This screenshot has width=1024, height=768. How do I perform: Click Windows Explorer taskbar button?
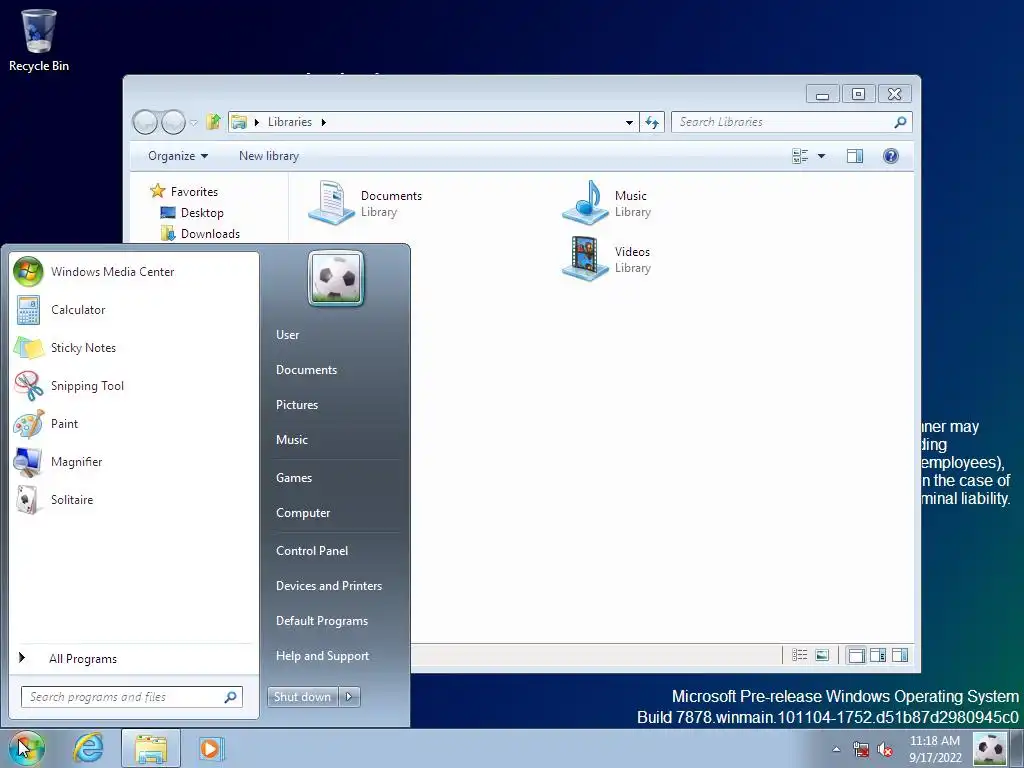151,748
